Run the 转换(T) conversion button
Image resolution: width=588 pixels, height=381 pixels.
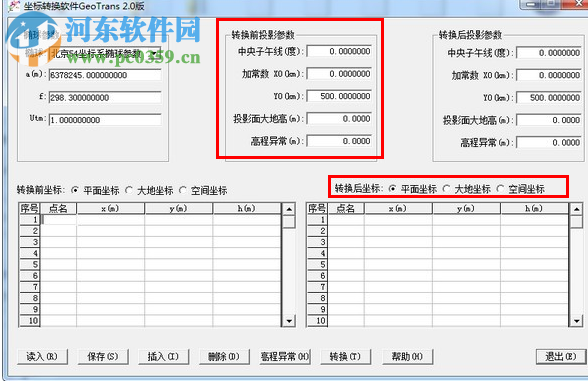[345, 357]
